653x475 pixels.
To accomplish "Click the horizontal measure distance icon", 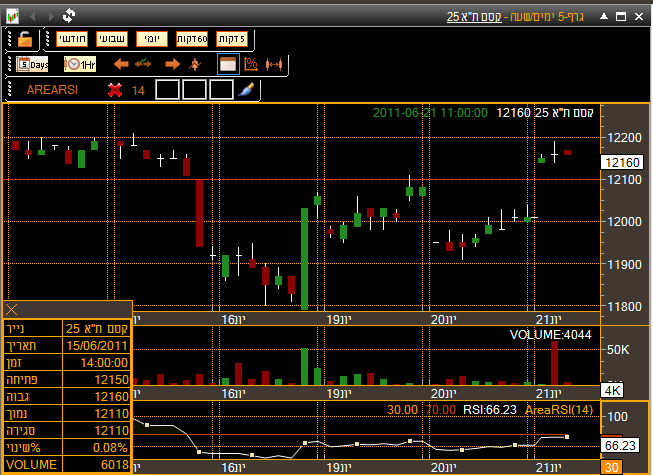I will pos(275,64).
